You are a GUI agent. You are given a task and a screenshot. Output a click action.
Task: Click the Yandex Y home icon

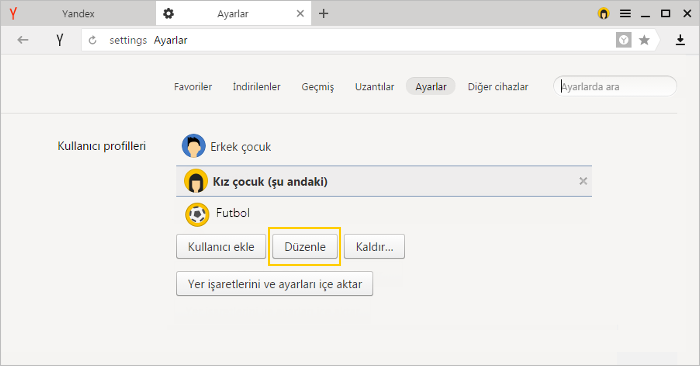coord(59,40)
